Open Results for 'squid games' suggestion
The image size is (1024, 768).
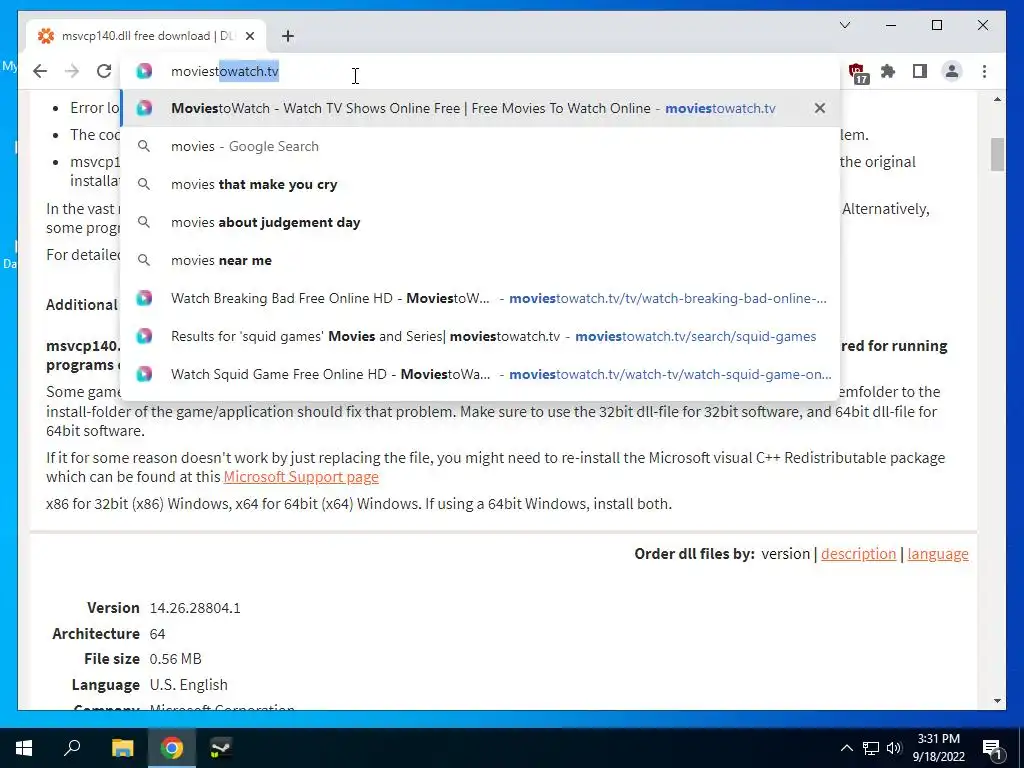click(x=480, y=336)
